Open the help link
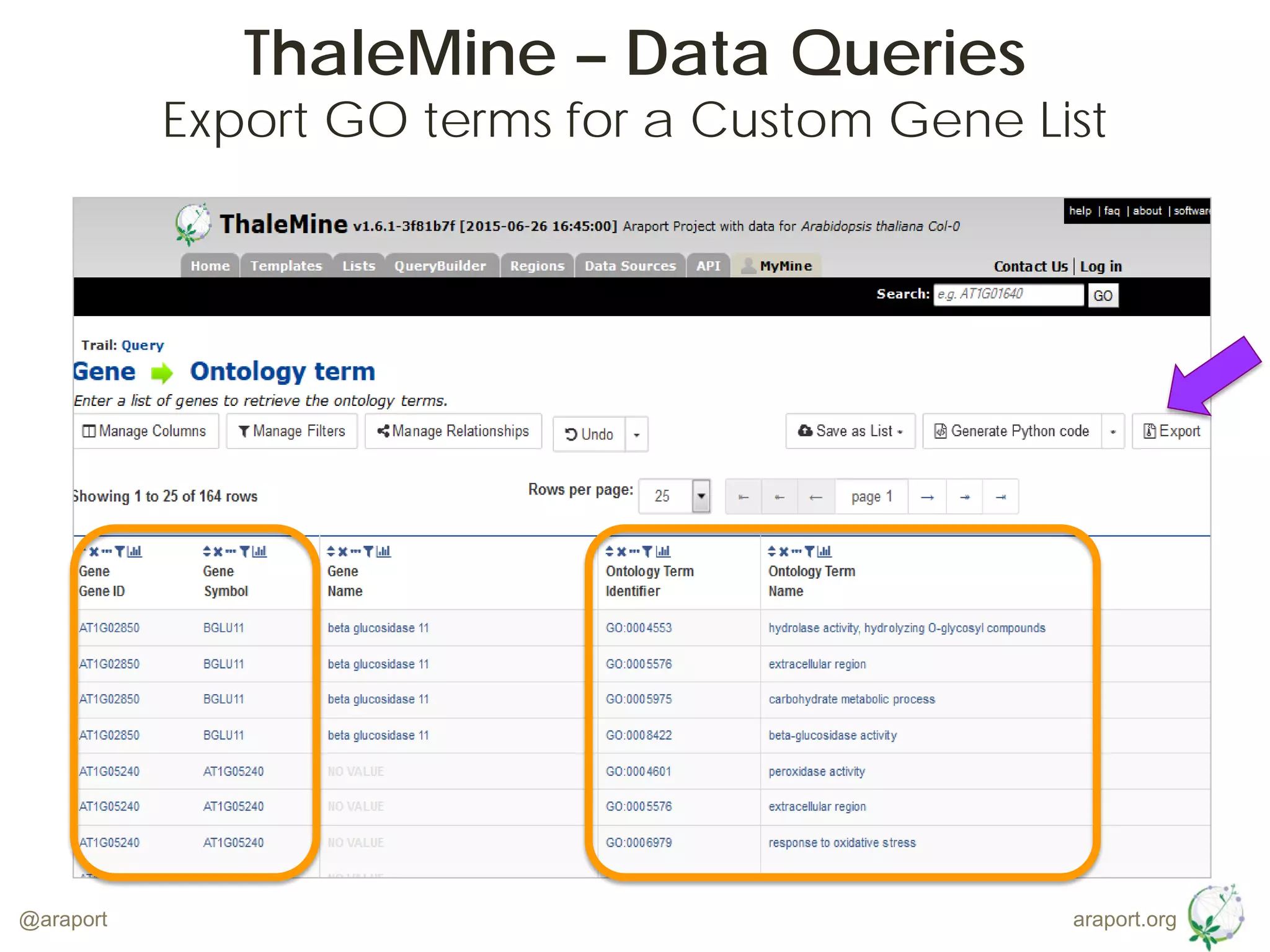This screenshot has height=952, width=1270. (x=1080, y=211)
